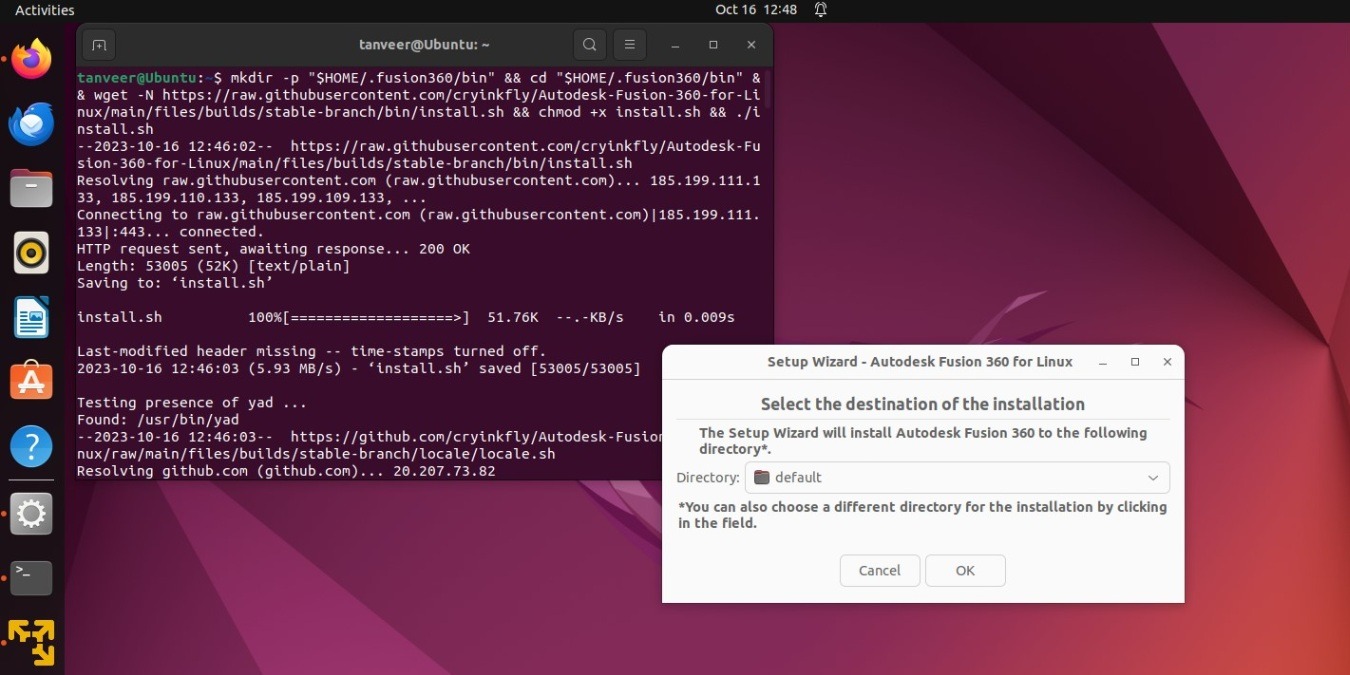Viewport: 1350px width, 675px height.
Task: Click the running Fusion 360 installer dock icon
Action: click(x=30, y=640)
